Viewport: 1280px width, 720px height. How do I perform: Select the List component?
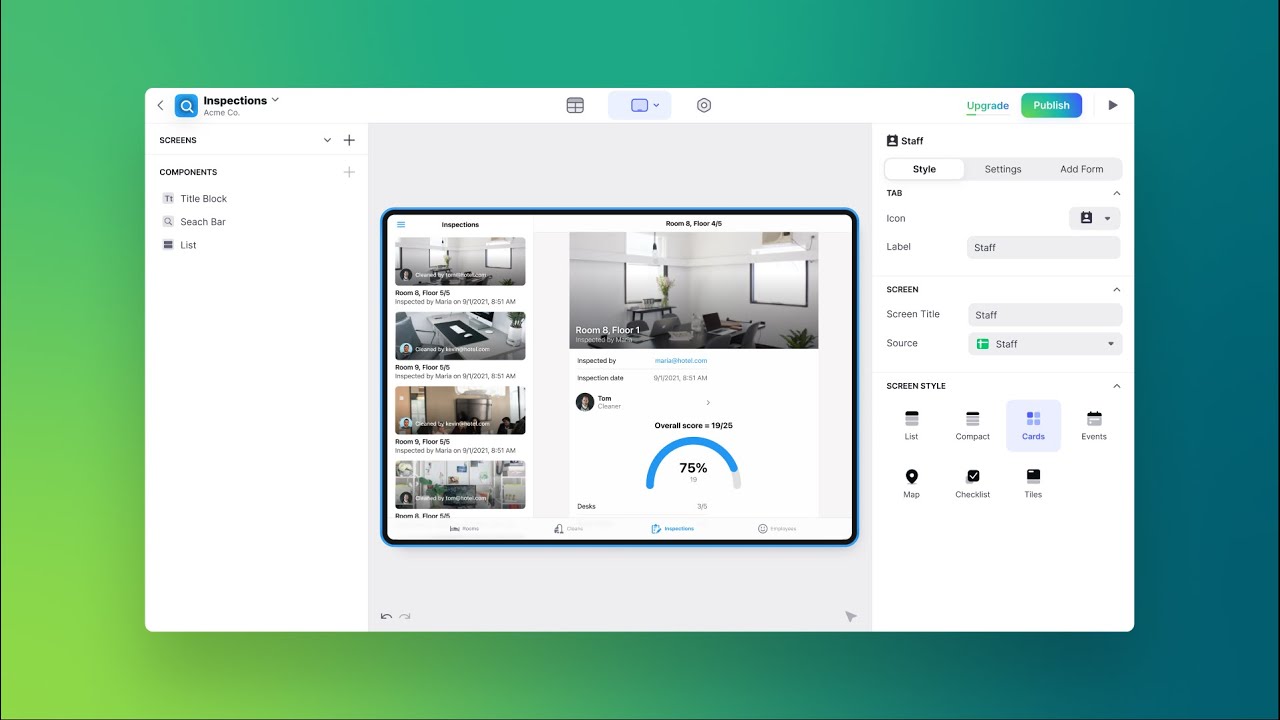point(188,245)
